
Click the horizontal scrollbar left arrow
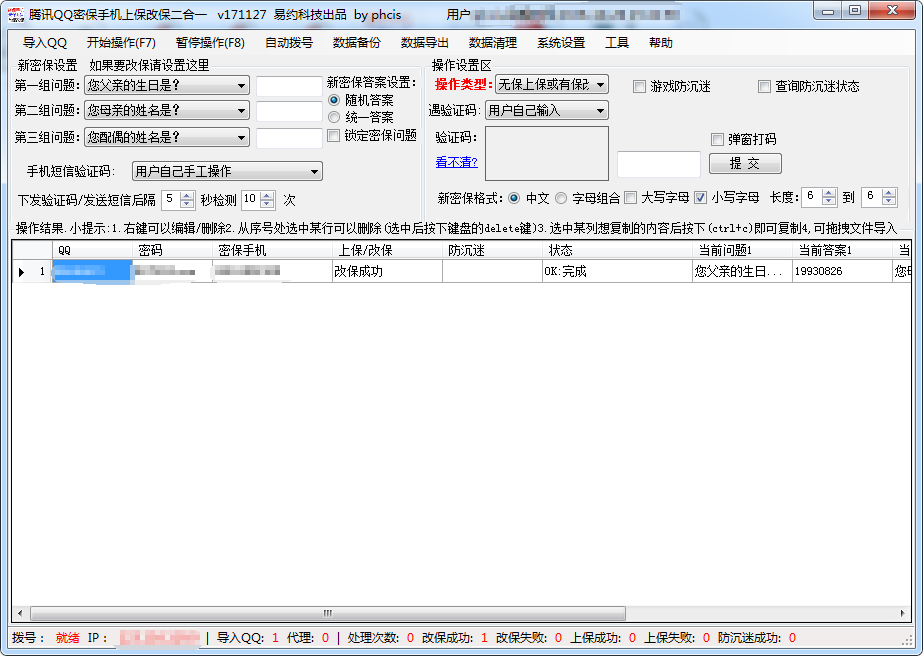tap(20, 613)
